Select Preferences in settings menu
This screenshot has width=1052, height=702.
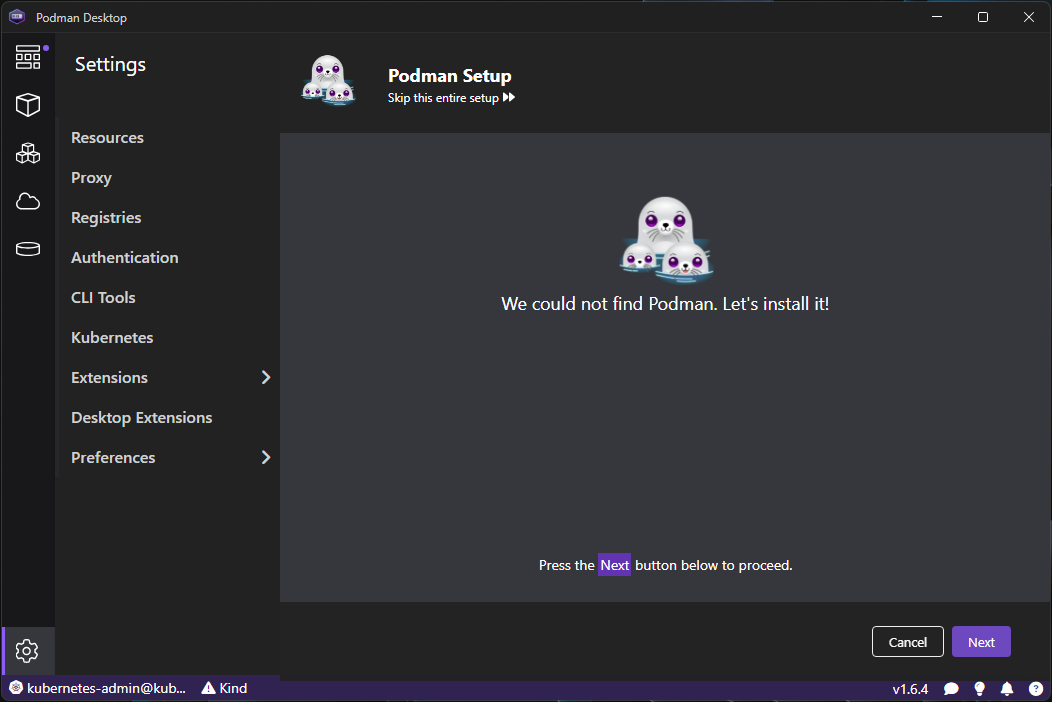113,457
